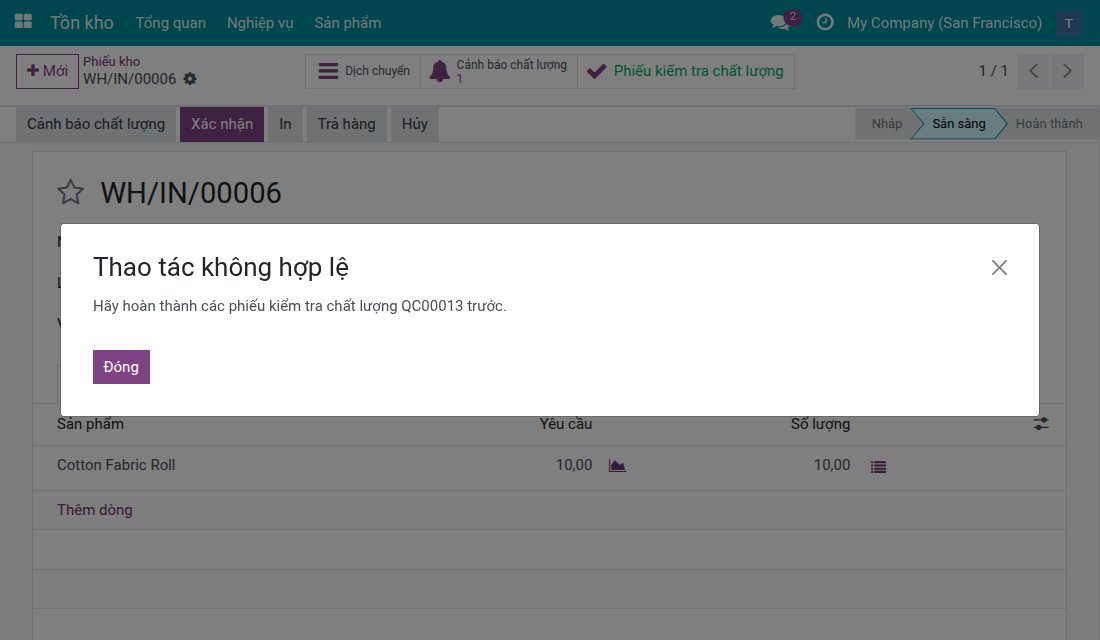
Task: Close the dialog with the X icon
Action: pos(999,267)
